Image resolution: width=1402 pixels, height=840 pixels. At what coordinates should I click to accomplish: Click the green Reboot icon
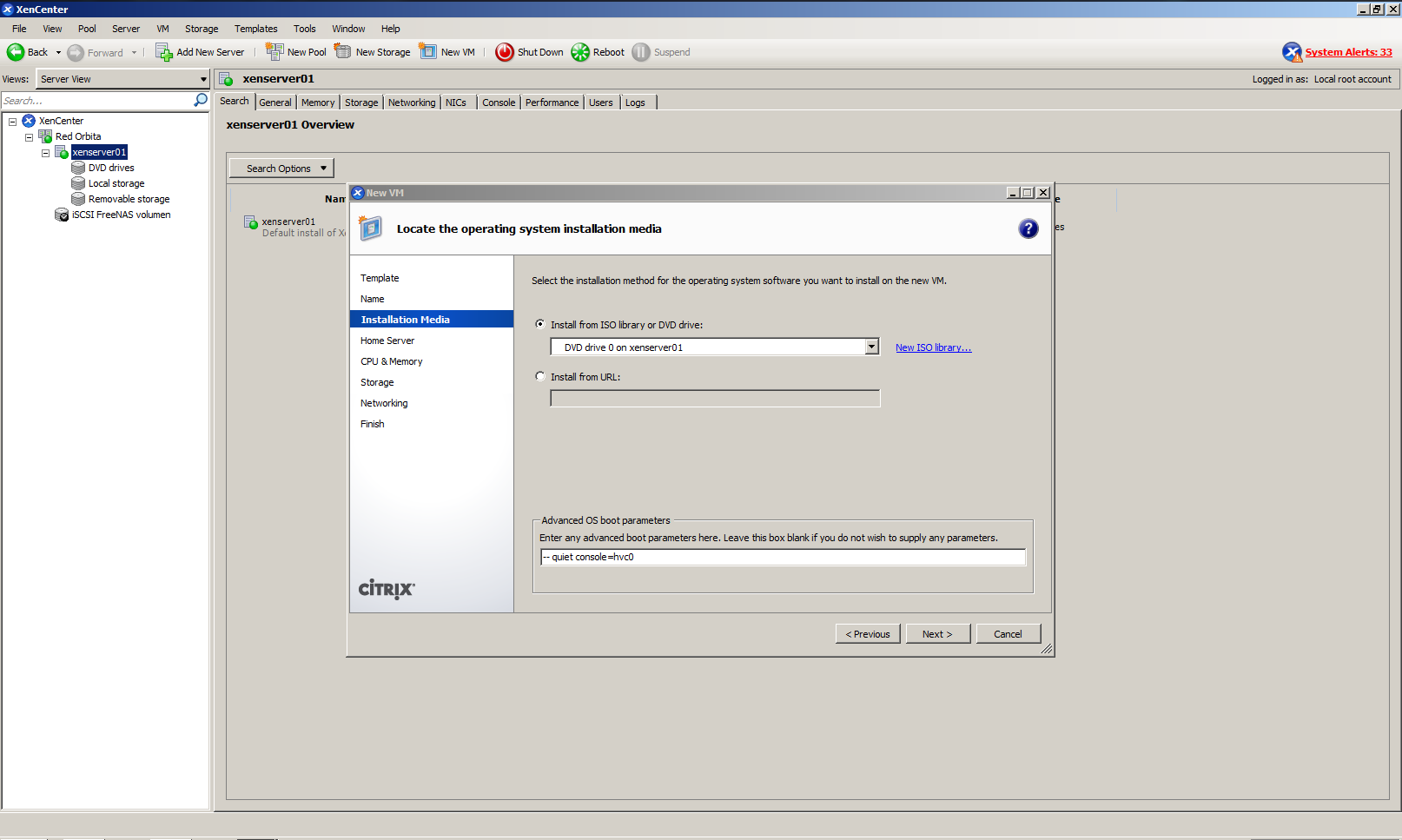(x=580, y=52)
